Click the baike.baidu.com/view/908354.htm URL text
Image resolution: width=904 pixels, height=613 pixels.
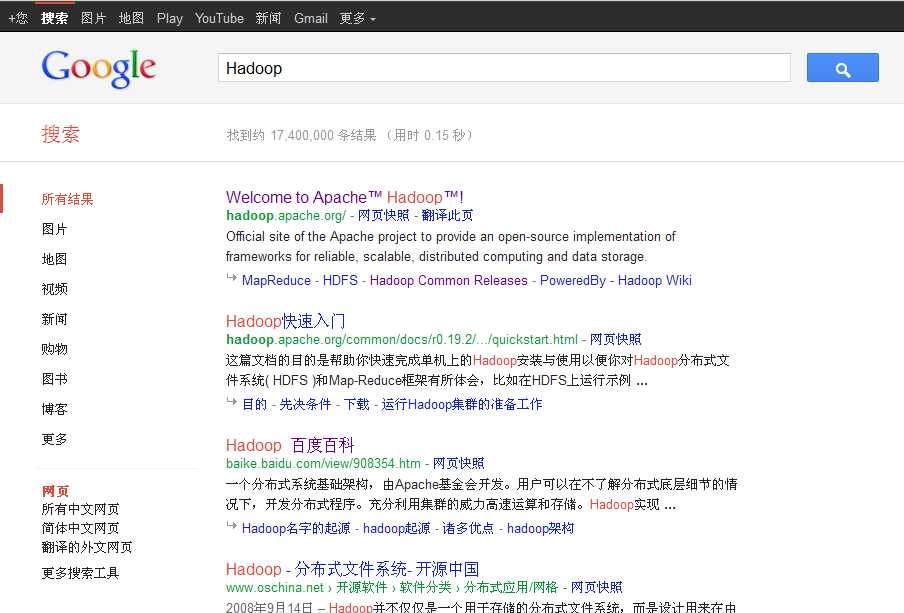(323, 463)
